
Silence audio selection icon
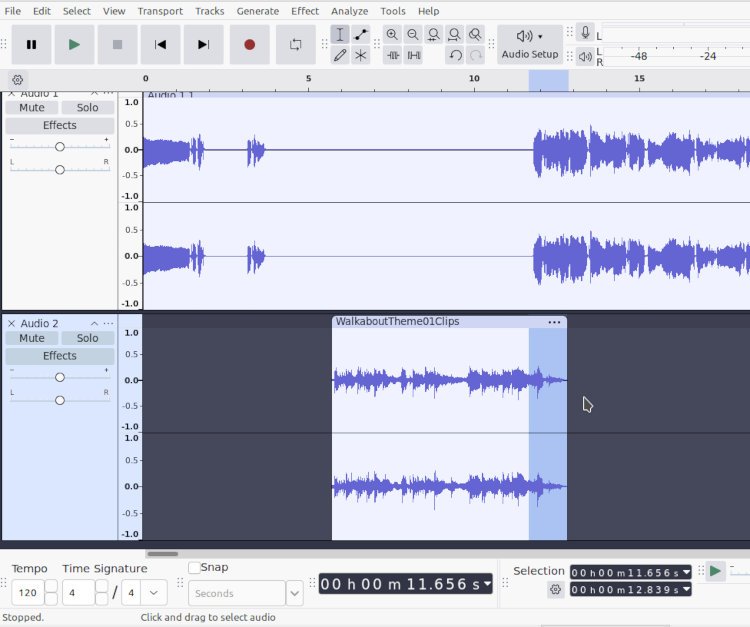click(414, 55)
